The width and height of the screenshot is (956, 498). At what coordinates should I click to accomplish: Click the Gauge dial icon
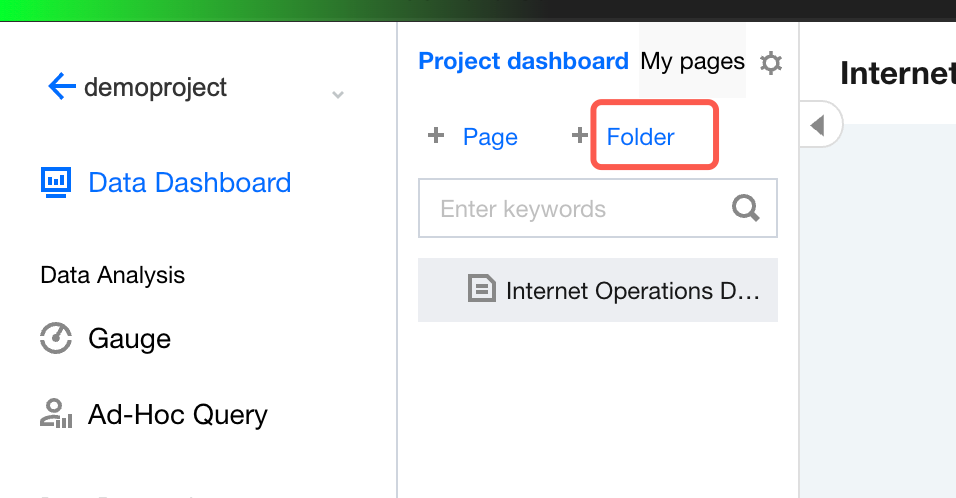point(55,338)
